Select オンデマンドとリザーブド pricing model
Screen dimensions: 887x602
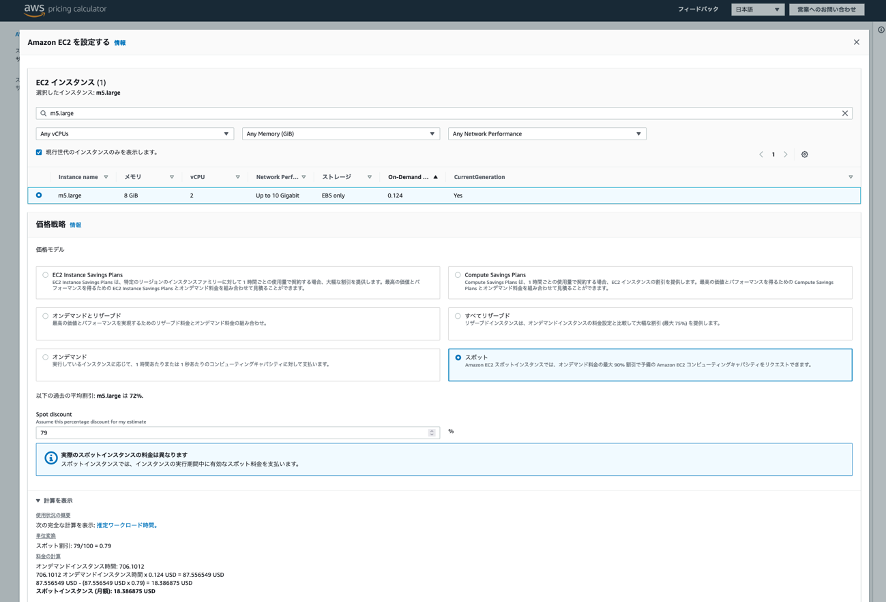coord(45,316)
